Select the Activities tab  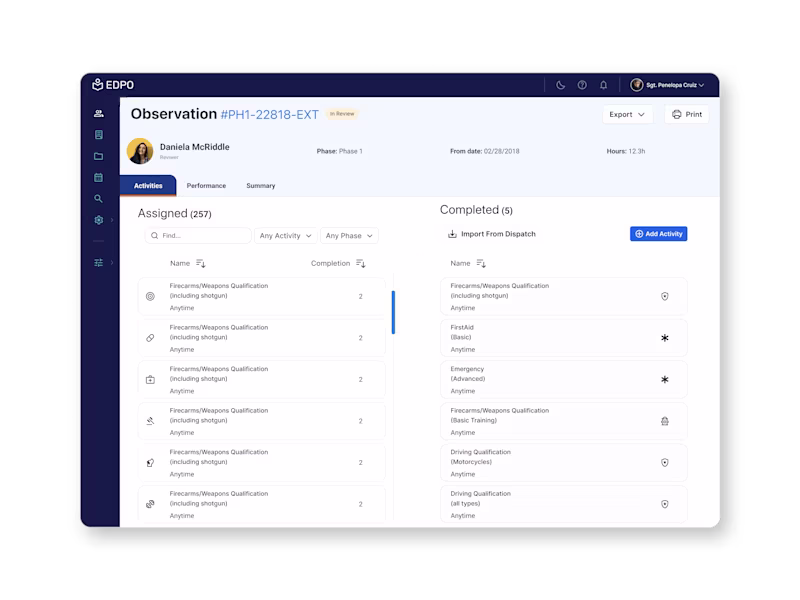[x=148, y=186]
